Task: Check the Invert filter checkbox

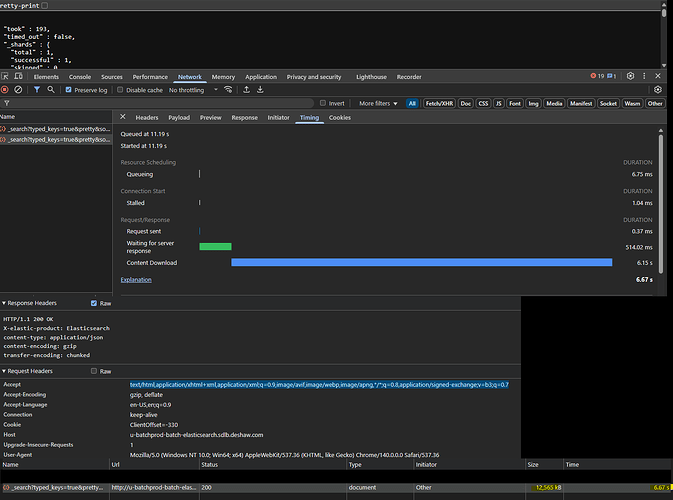Action: point(322,103)
